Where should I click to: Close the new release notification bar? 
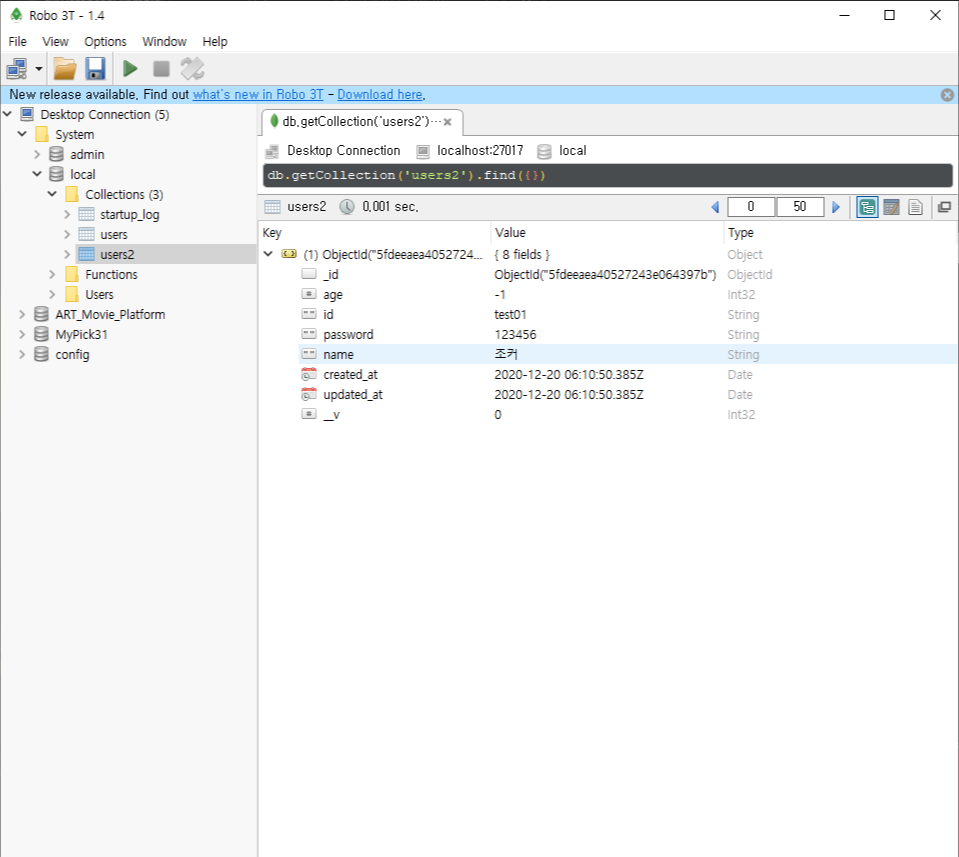tap(947, 95)
